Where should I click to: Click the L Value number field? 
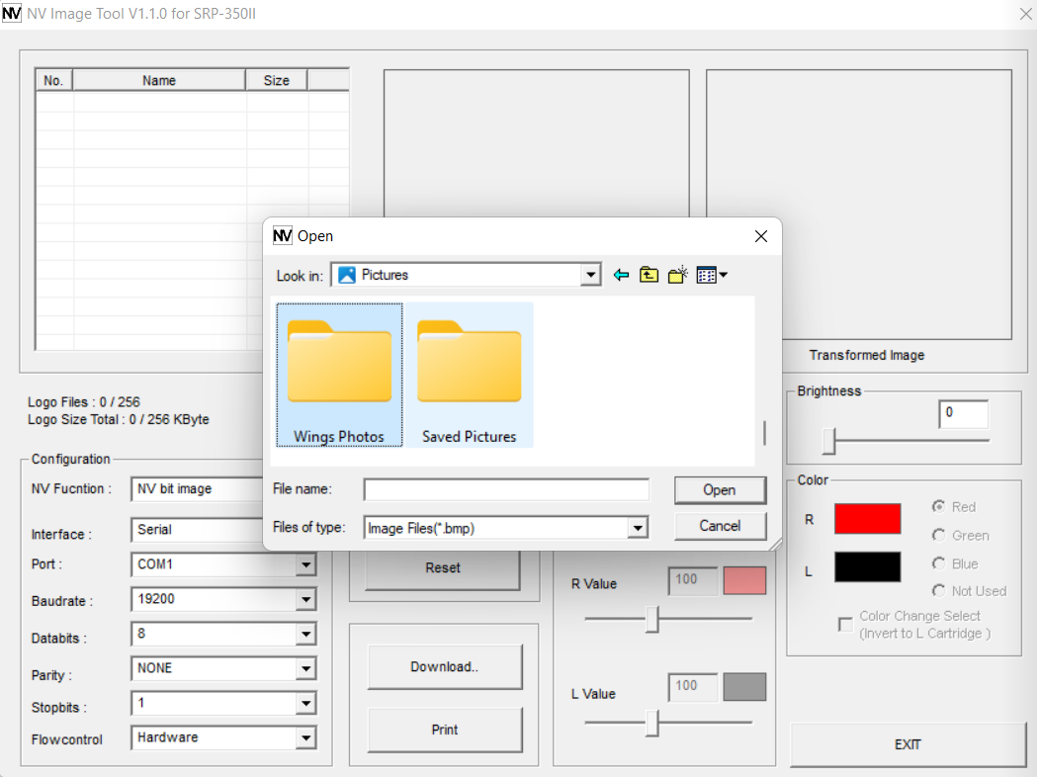click(693, 686)
